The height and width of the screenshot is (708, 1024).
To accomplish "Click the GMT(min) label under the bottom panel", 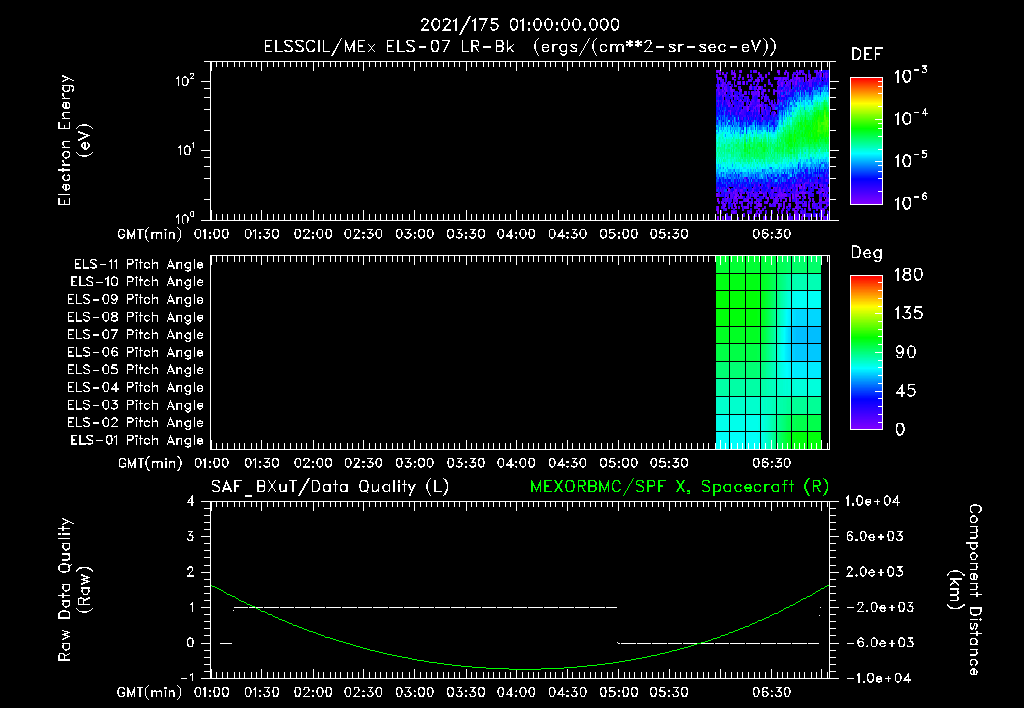I will pyautogui.click(x=150, y=692).
